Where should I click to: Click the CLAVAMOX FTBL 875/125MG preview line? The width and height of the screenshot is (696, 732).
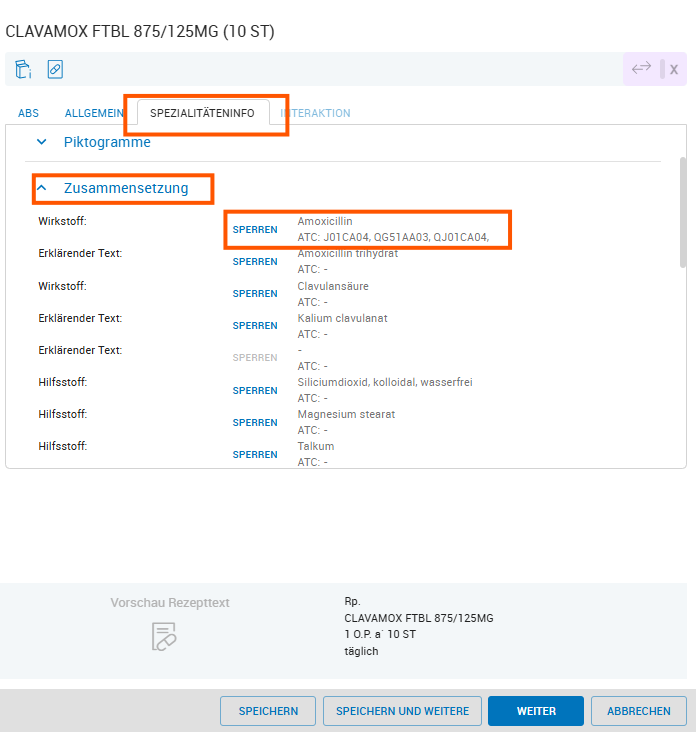[x=419, y=618]
